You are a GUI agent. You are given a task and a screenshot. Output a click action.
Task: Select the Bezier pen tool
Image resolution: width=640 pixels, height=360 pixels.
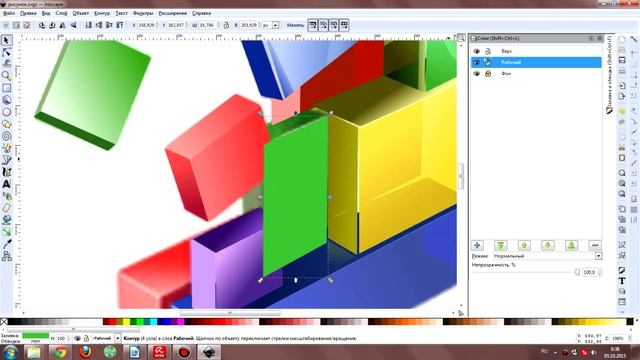tap(7, 160)
